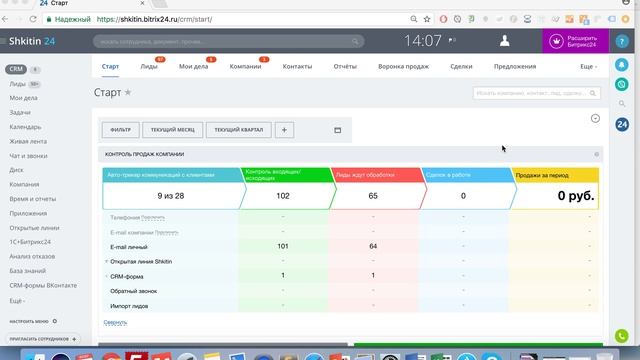640x360 pixels.
Task: Open the circular settings menu icon
Action: 595,118
